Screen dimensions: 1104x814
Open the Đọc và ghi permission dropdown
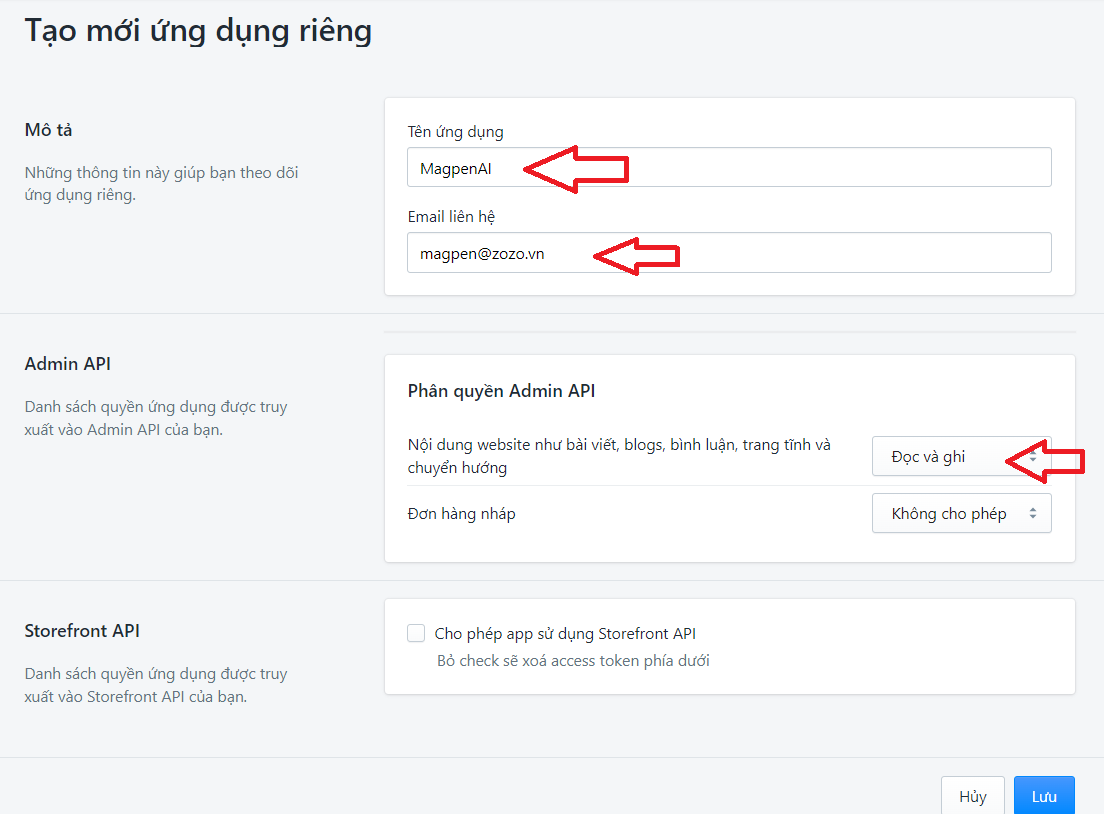(x=961, y=456)
